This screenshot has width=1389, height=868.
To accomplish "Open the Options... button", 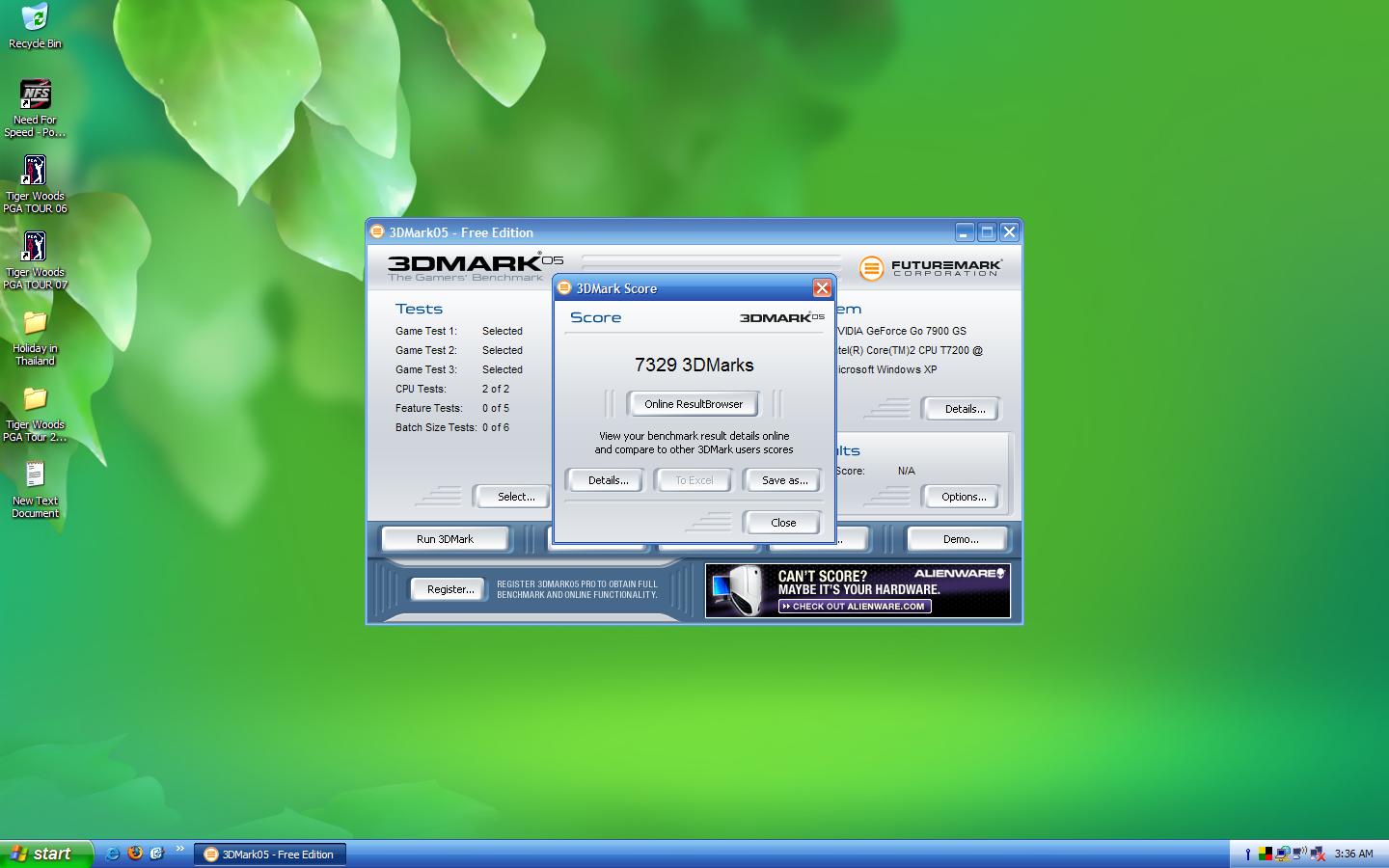I will [x=964, y=497].
